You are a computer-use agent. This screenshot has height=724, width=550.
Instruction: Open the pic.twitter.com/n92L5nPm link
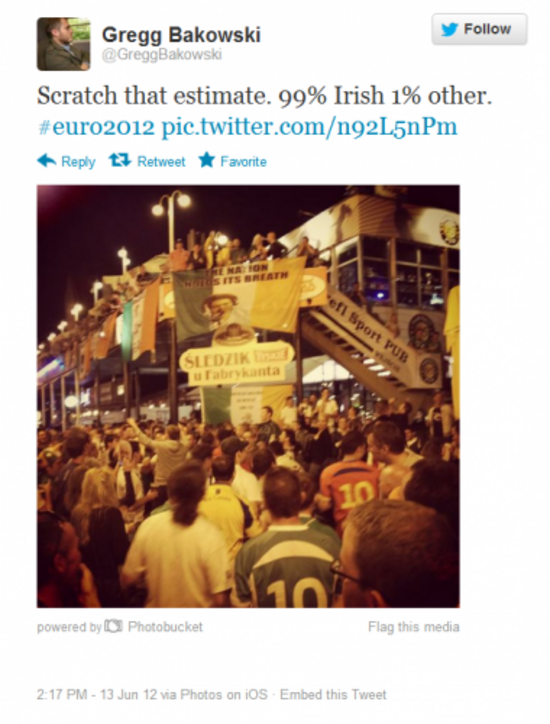point(309,127)
